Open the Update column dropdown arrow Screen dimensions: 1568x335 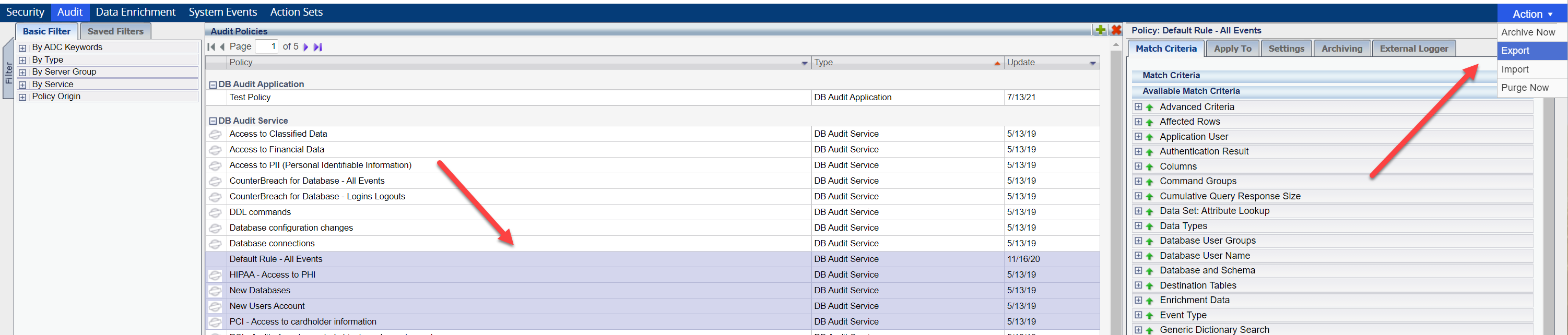click(x=1093, y=63)
